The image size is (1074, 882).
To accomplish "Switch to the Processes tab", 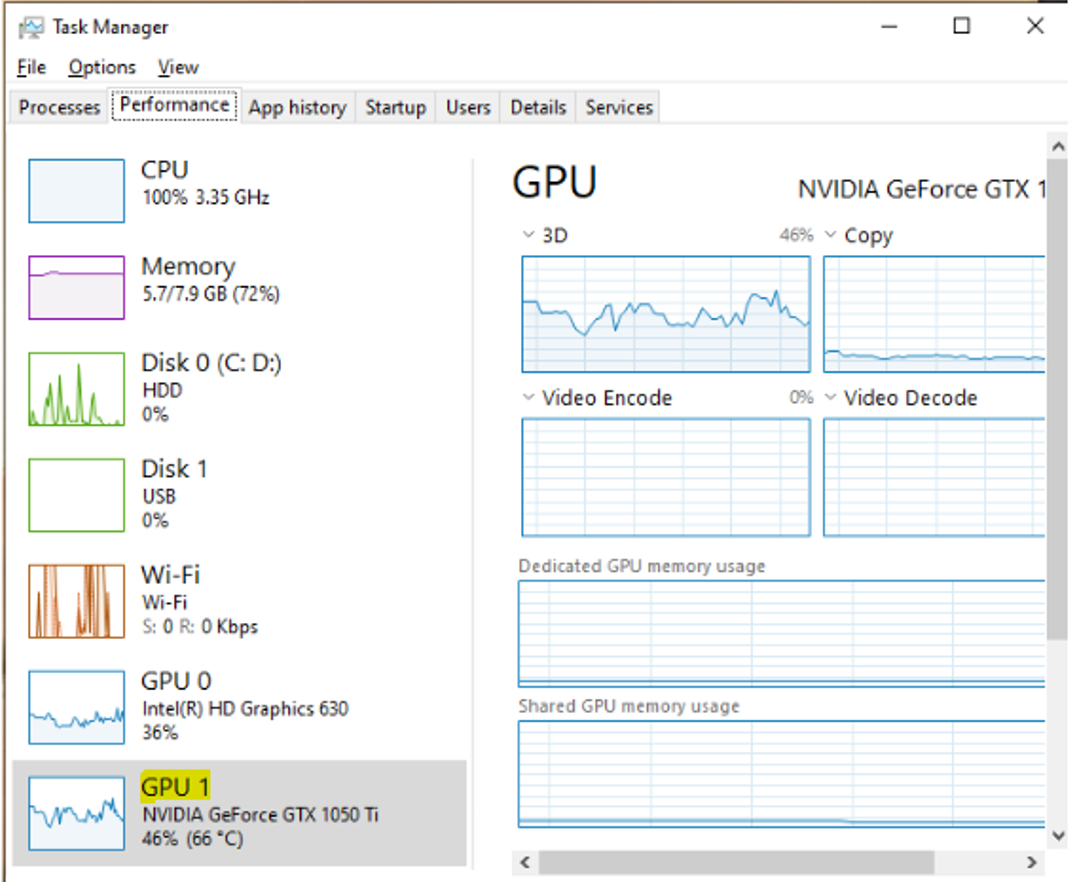I will 60,108.
